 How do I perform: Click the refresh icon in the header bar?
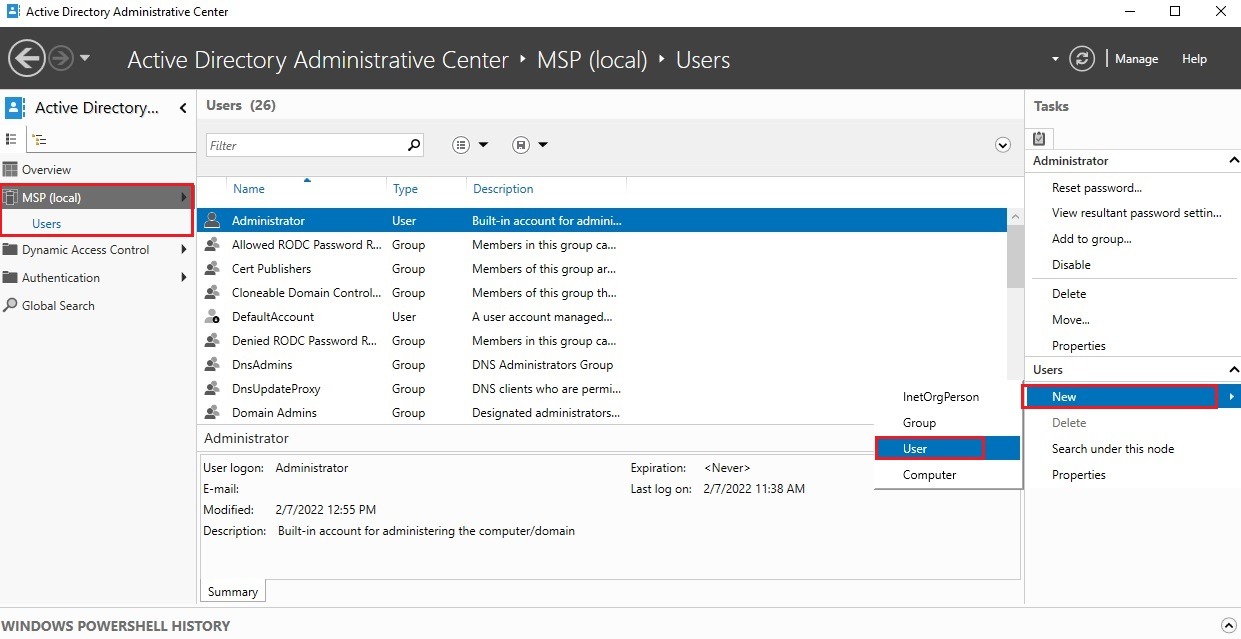pyautogui.click(x=1082, y=58)
